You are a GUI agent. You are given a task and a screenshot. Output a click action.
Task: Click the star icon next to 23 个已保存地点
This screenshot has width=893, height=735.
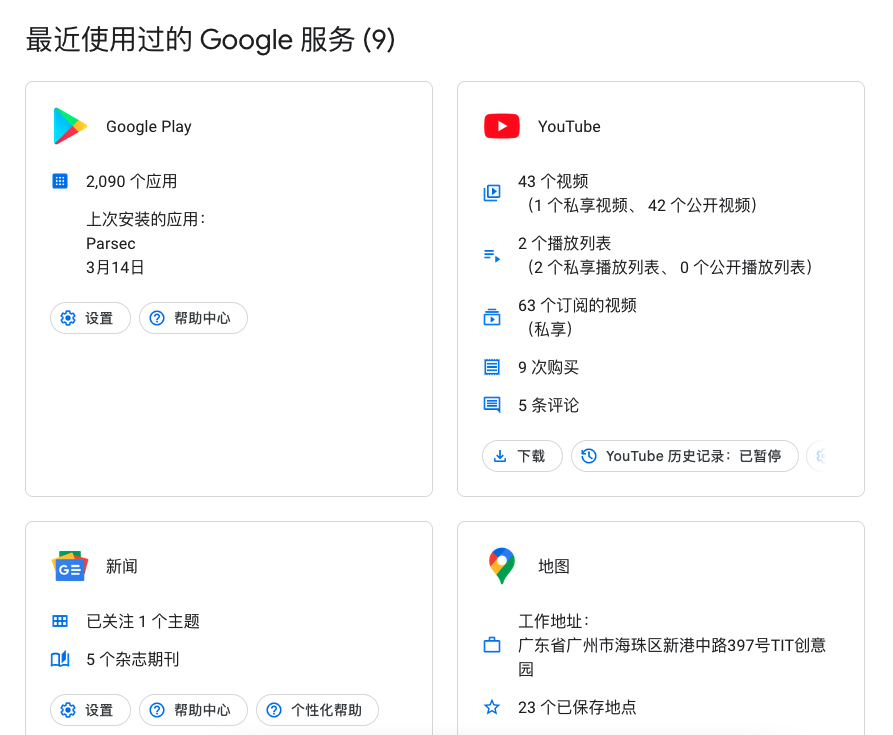tap(491, 707)
